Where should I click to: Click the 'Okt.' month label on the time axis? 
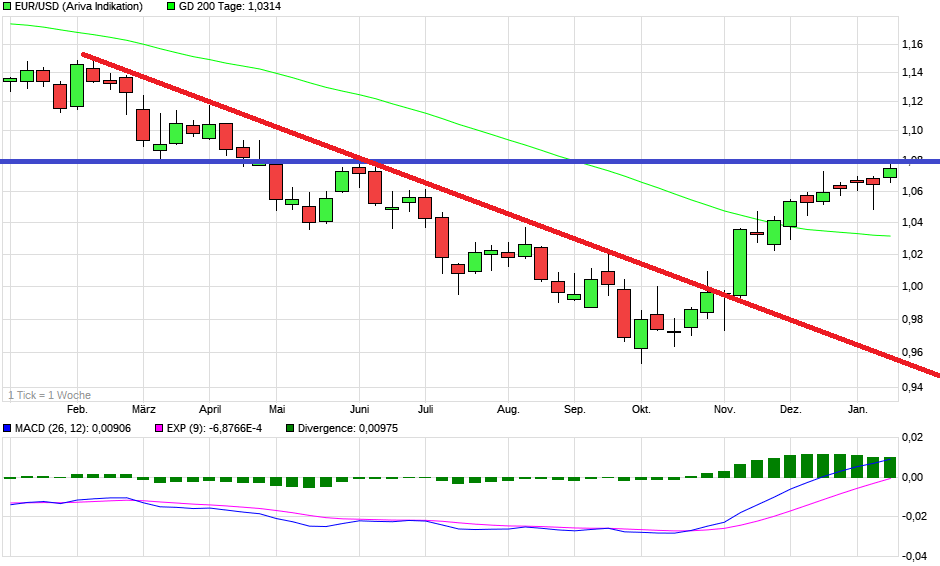641,410
